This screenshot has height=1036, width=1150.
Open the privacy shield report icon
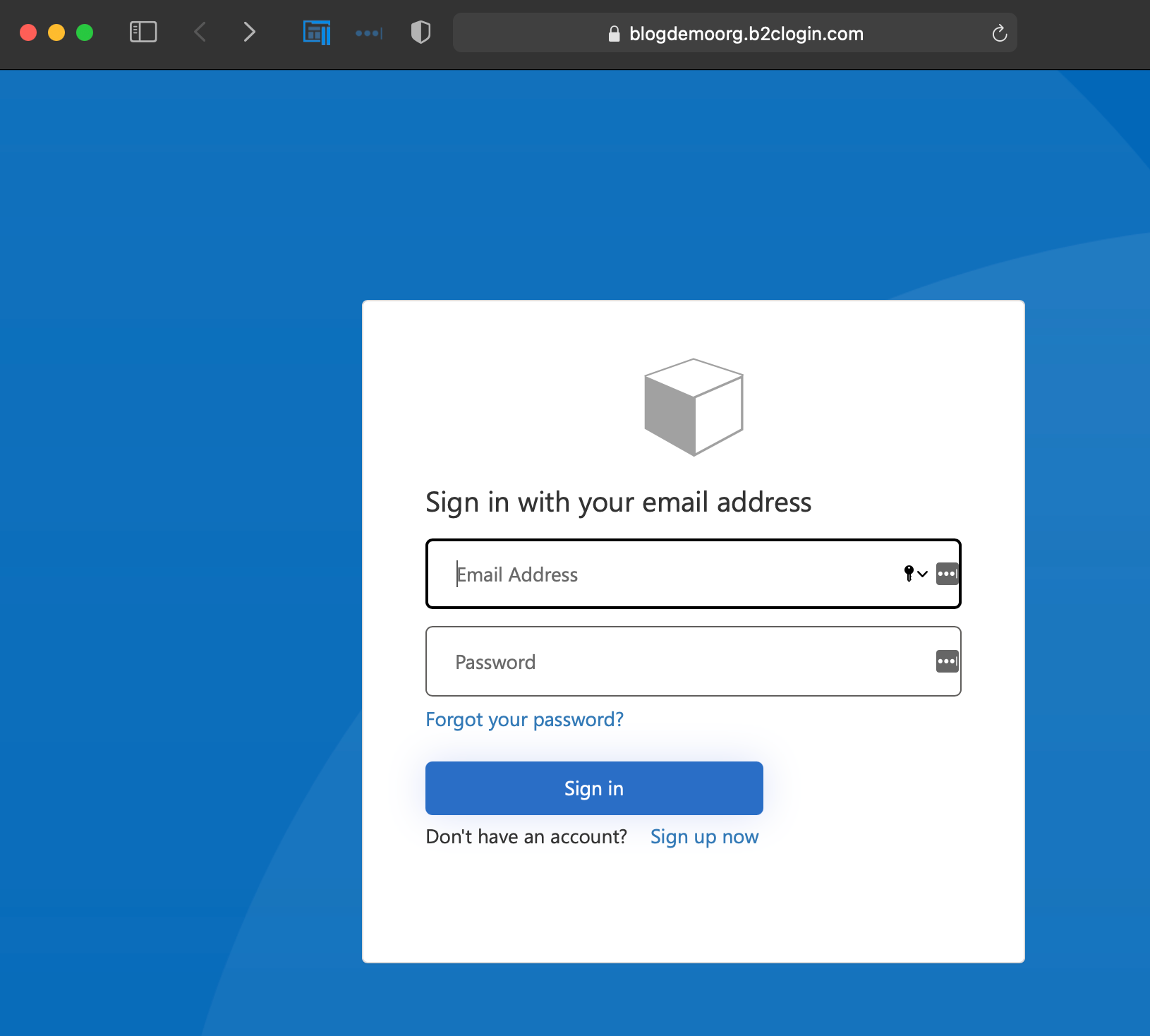pos(420,32)
